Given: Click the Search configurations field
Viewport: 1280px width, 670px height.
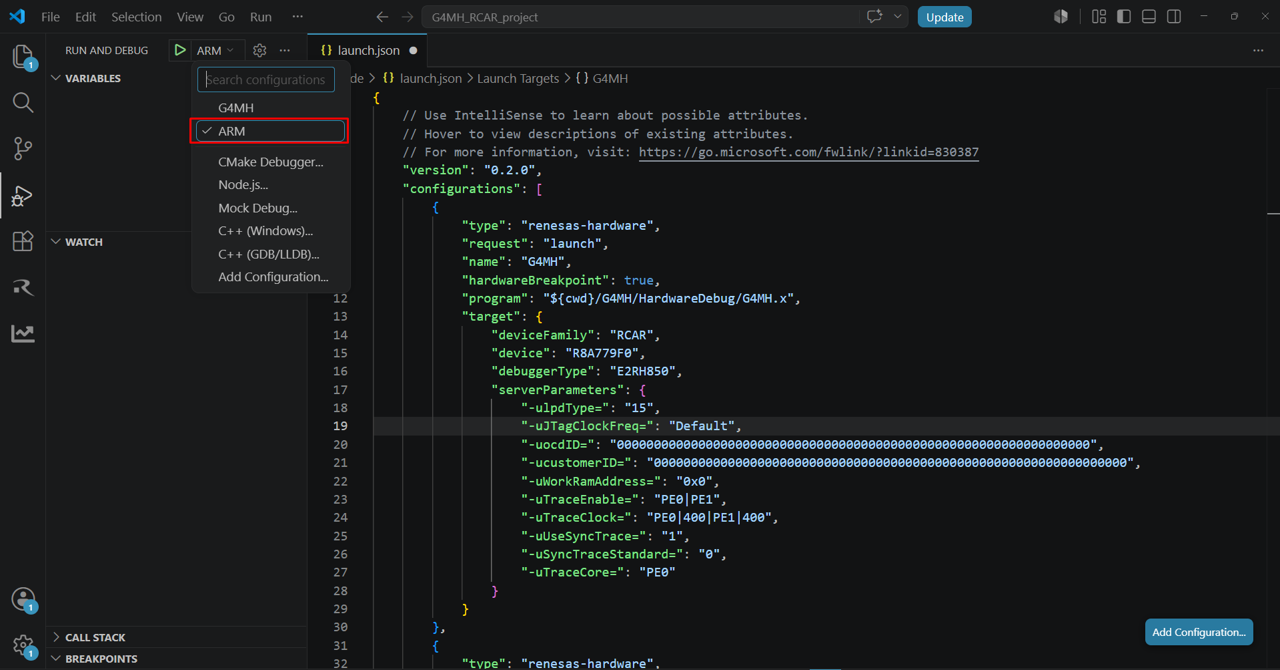Looking at the screenshot, I should (x=266, y=79).
